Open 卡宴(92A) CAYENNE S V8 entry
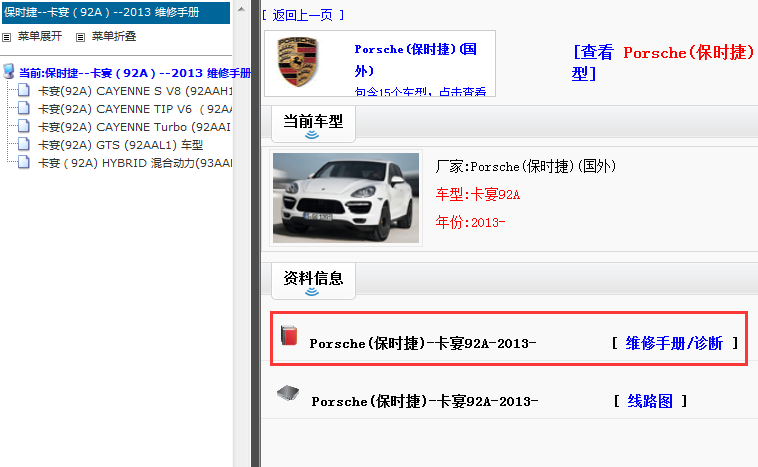The height and width of the screenshot is (467, 758). point(135,91)
